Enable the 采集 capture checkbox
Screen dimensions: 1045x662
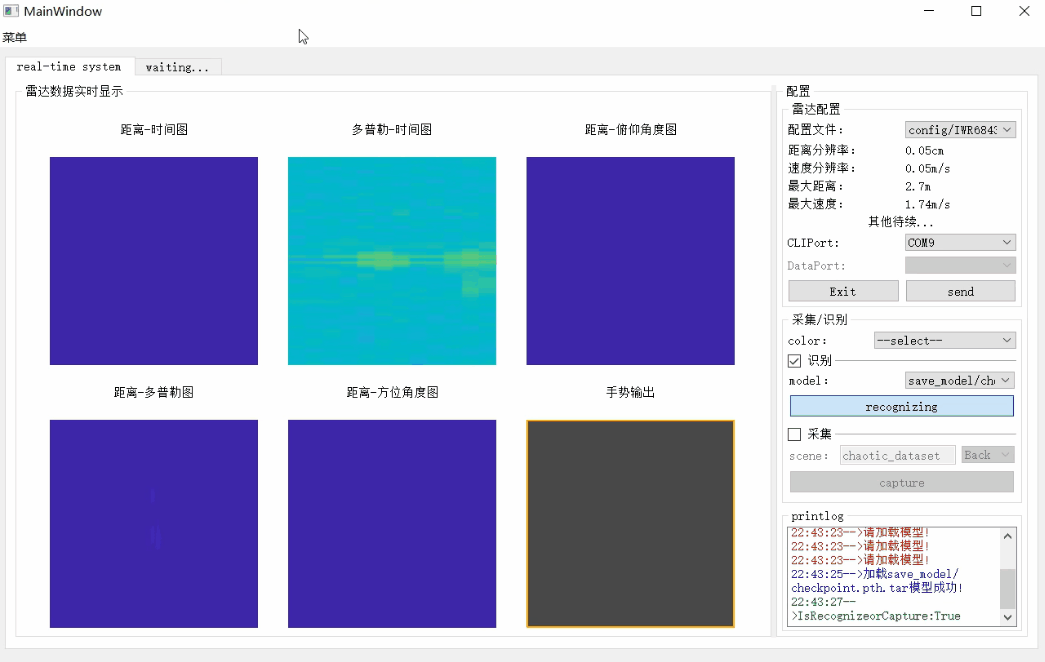pos(792,433)
